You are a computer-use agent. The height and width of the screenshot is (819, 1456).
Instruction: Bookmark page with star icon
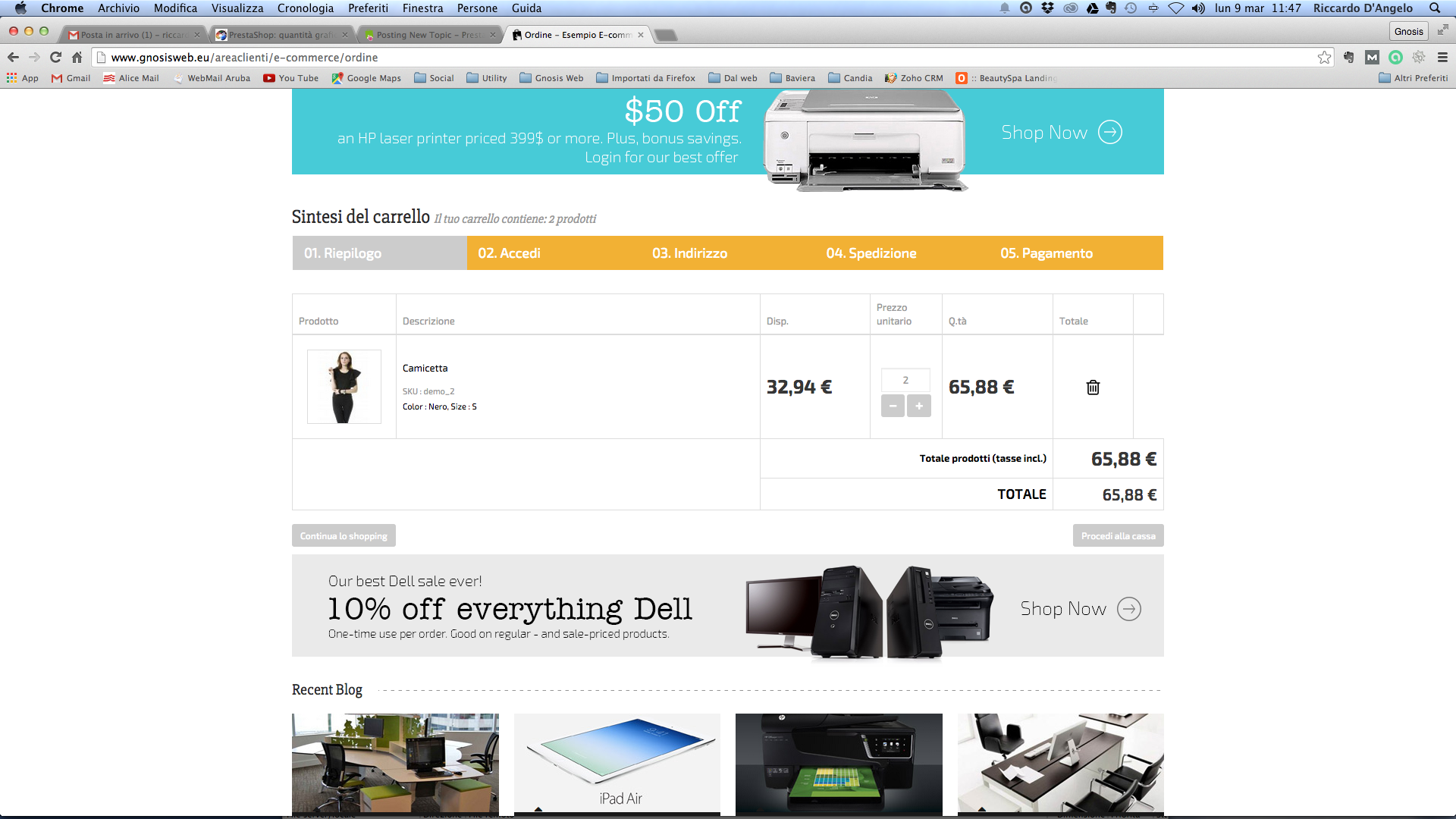pos(1324,58)
